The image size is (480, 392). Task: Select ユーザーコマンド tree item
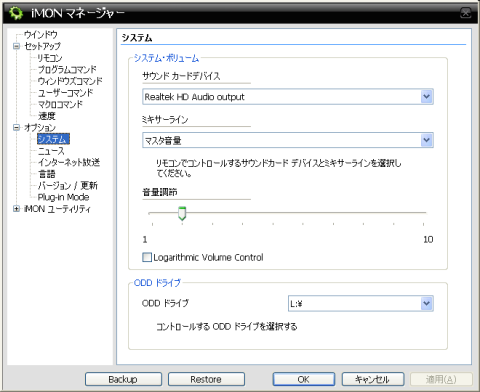(65, 93)
